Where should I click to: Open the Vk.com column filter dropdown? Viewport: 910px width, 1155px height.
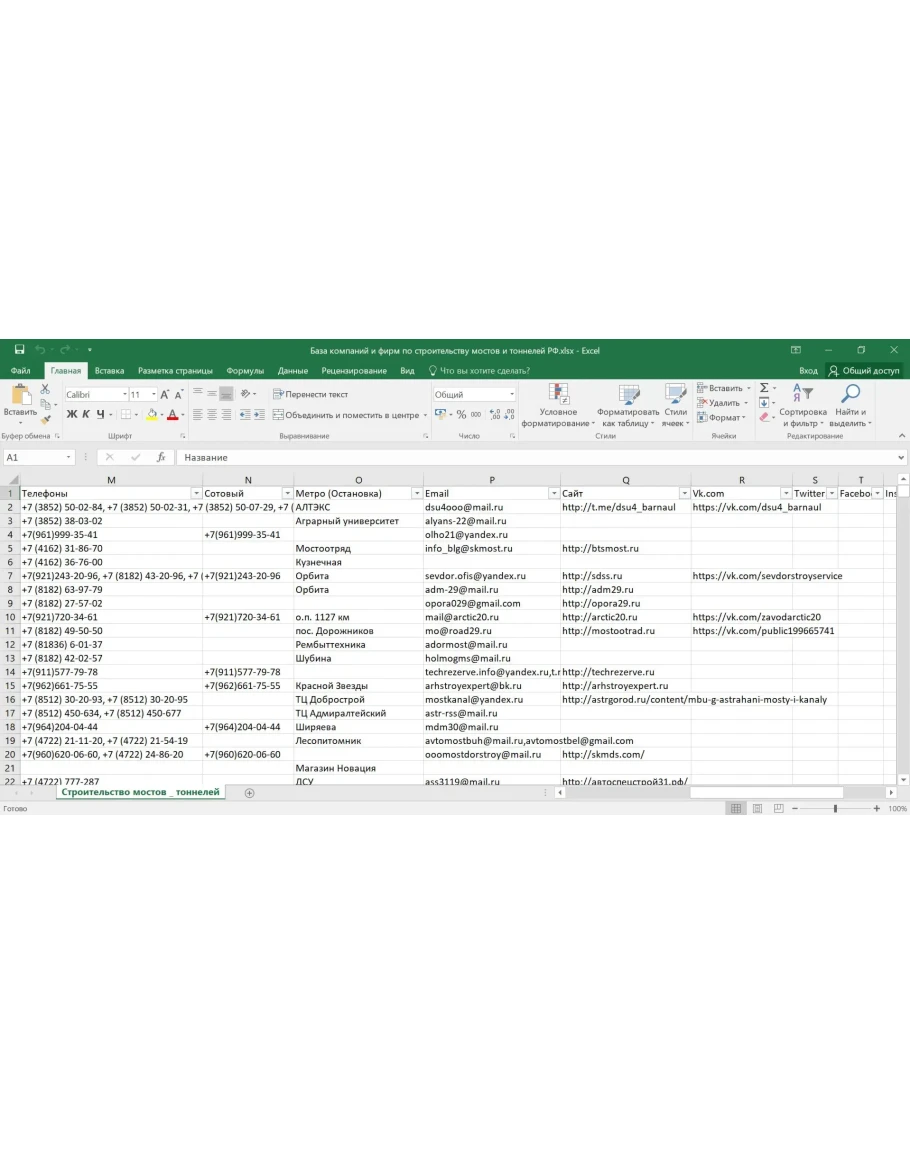pos(786,494)
